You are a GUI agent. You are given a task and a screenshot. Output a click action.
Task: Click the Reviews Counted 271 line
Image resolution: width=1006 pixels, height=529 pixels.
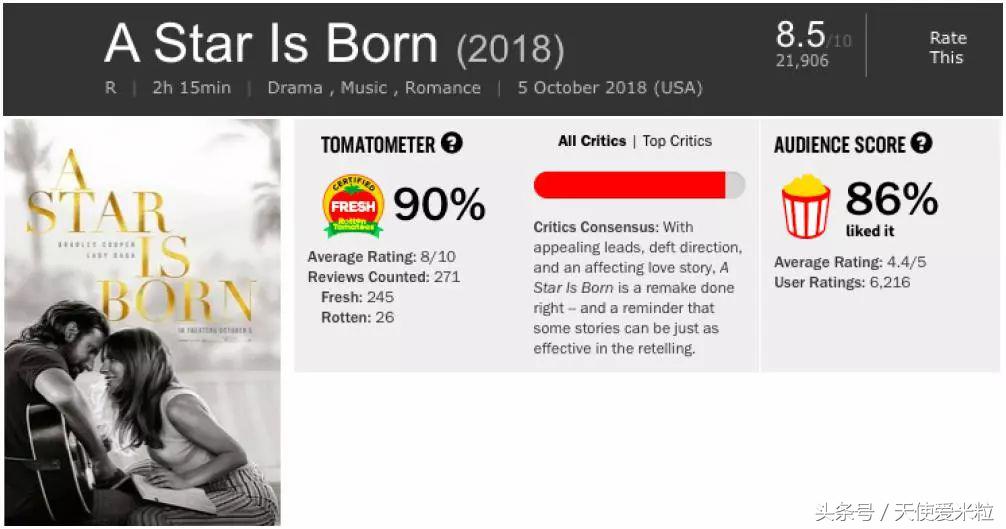click(383, 277)
